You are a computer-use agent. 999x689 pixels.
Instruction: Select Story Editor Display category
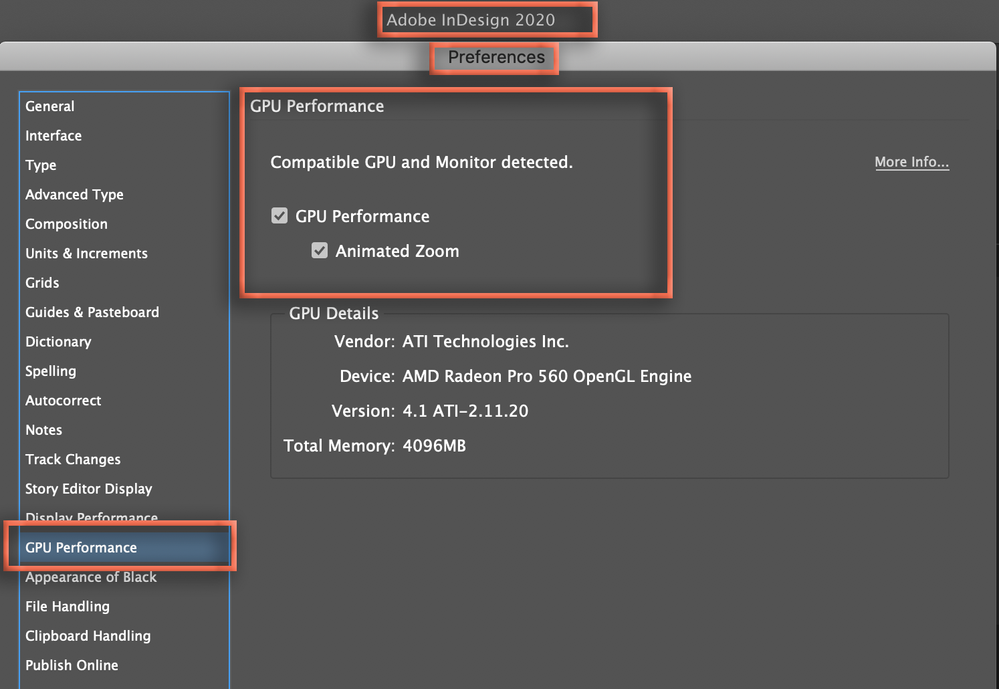point(89,489)
